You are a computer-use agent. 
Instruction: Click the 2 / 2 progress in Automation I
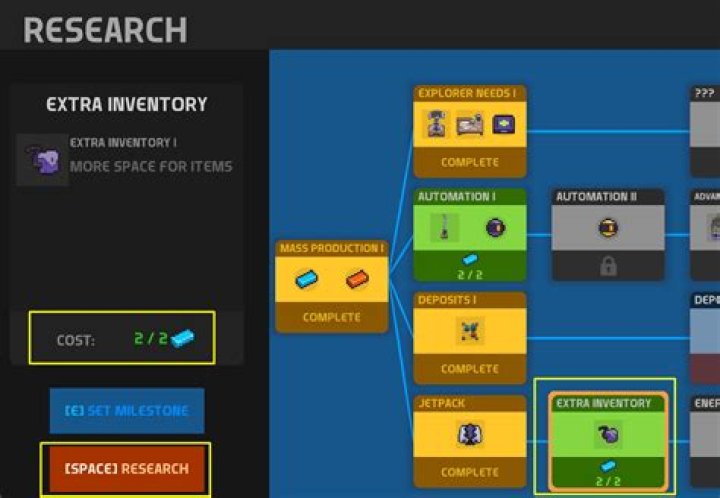coord(470,274)
